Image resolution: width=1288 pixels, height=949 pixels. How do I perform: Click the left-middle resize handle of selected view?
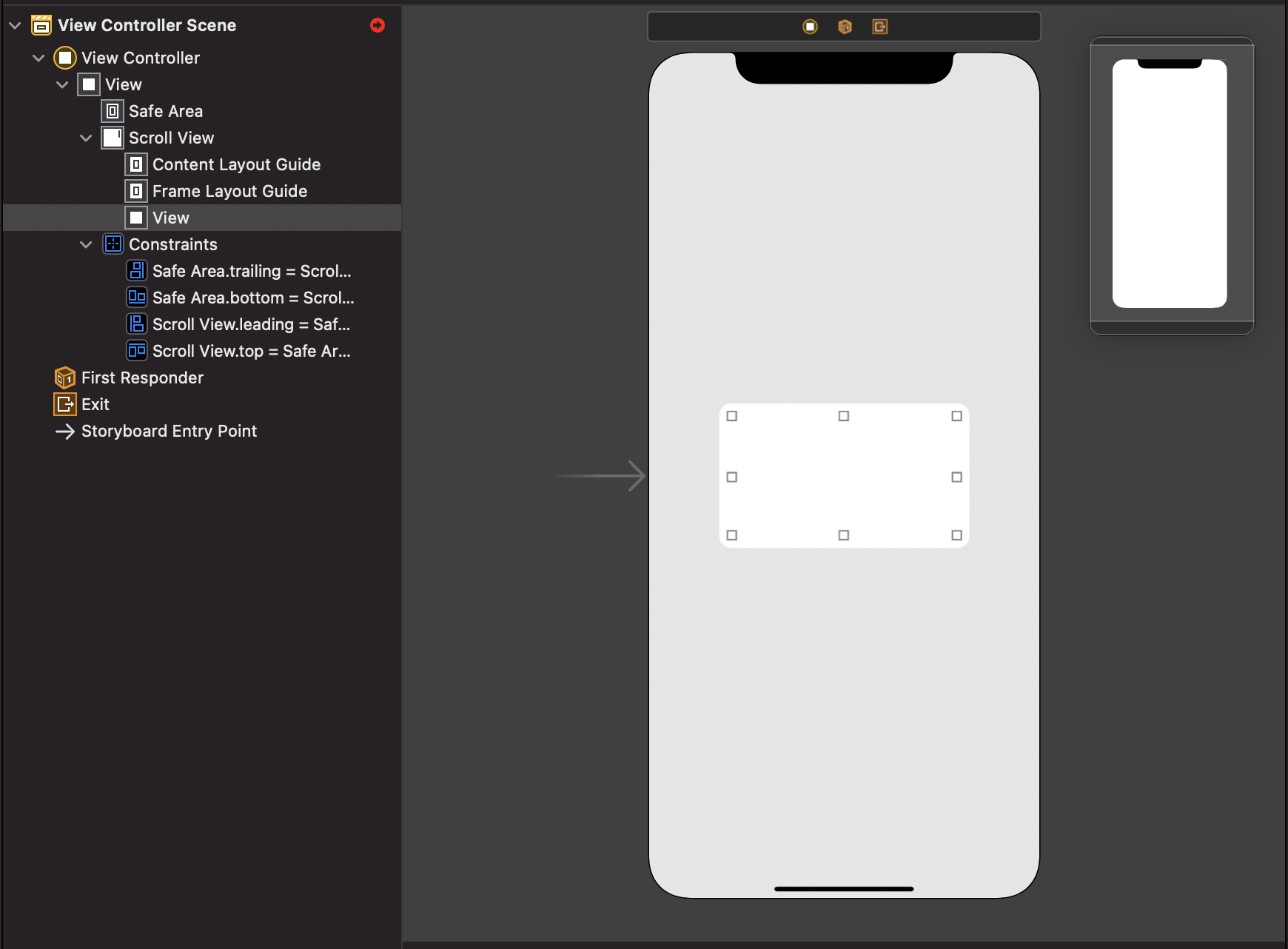click(732, 477)
